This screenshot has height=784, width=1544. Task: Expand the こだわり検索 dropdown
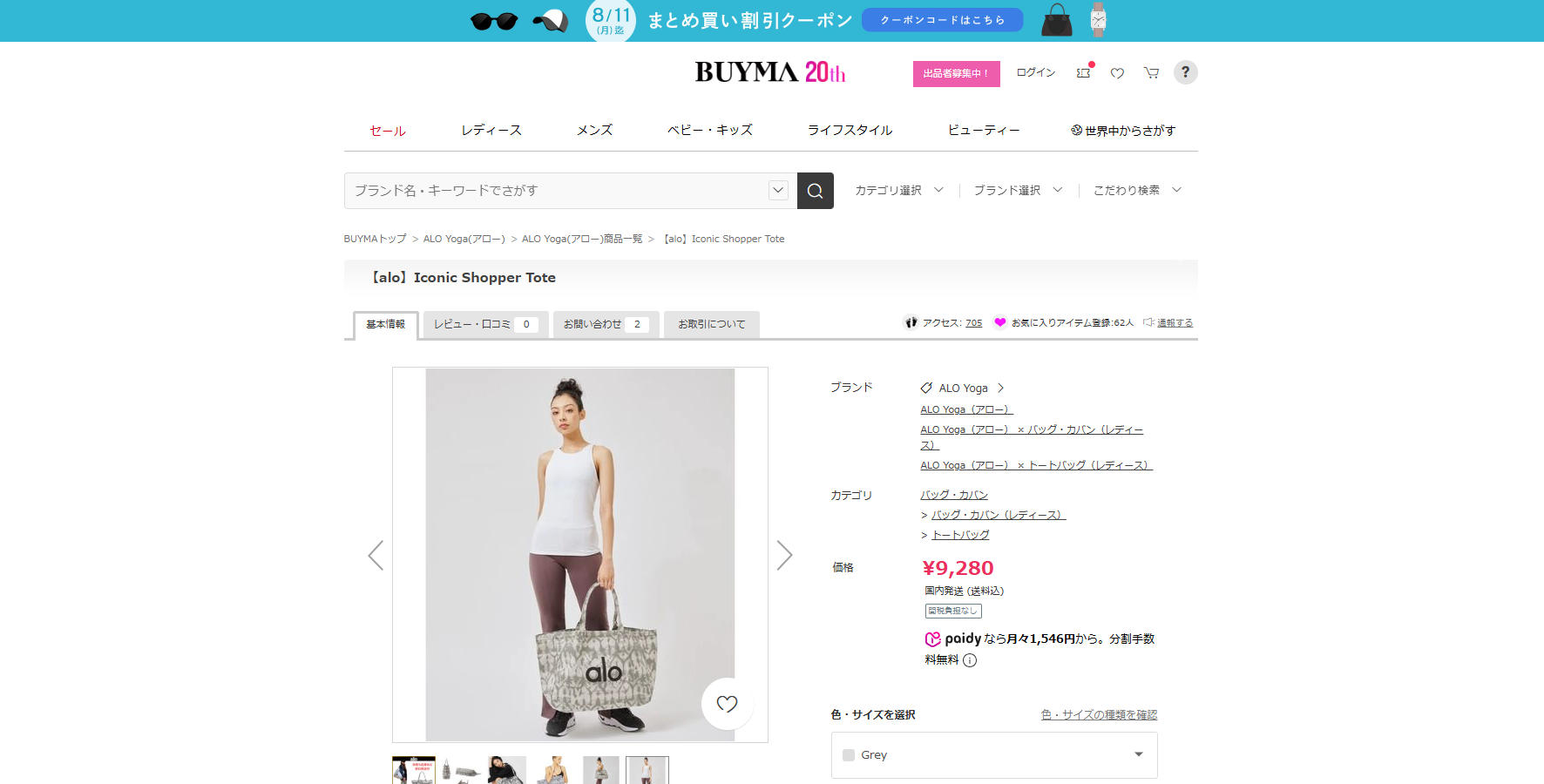(x=1138, y=190)
